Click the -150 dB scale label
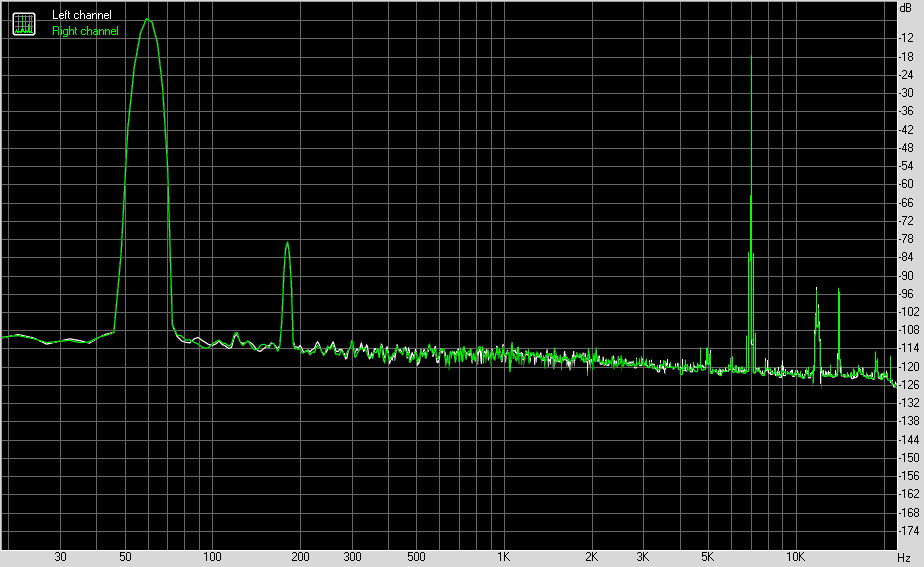The image size is (924, 567). click(x=908, y=457)
